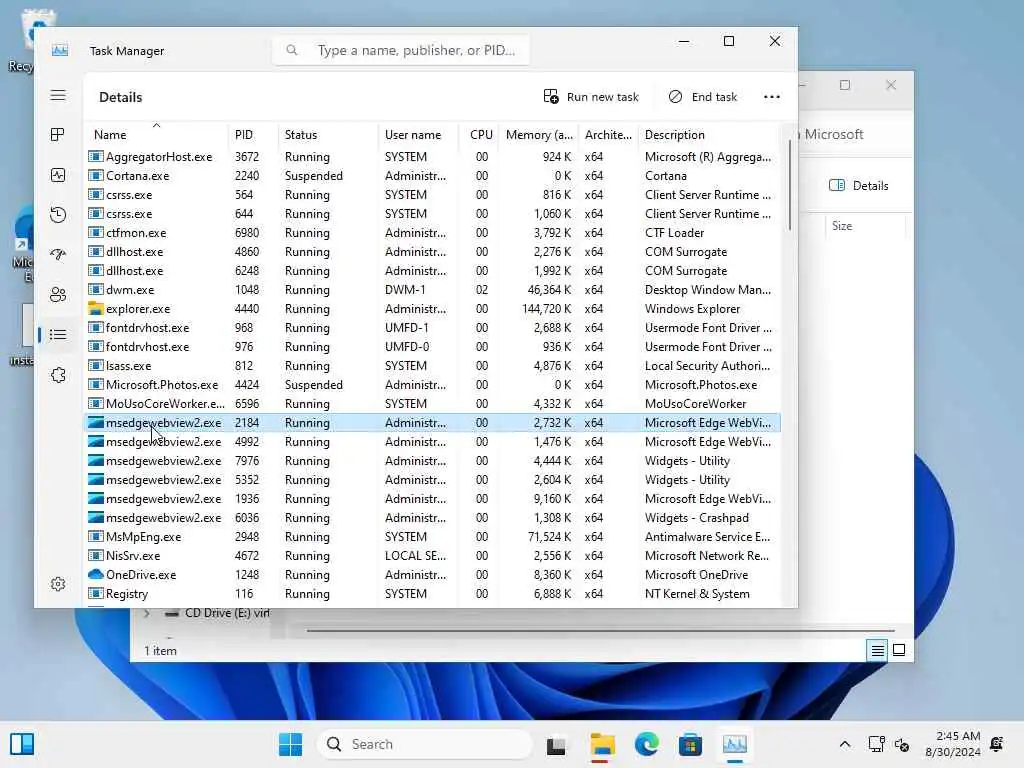Screen dimensions: 1024x768
Task: Launch Microsoft Edge from taskbar
Action: pos(647,744)
